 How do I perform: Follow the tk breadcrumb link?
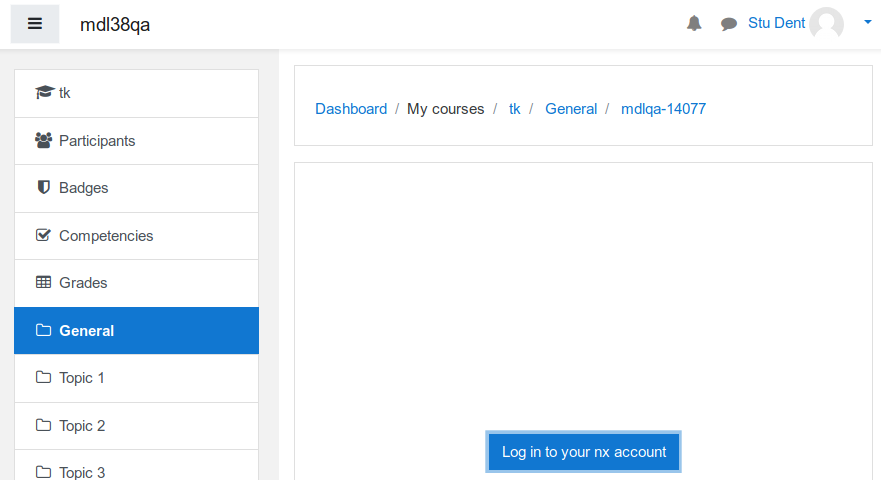(x=515, y=108)
